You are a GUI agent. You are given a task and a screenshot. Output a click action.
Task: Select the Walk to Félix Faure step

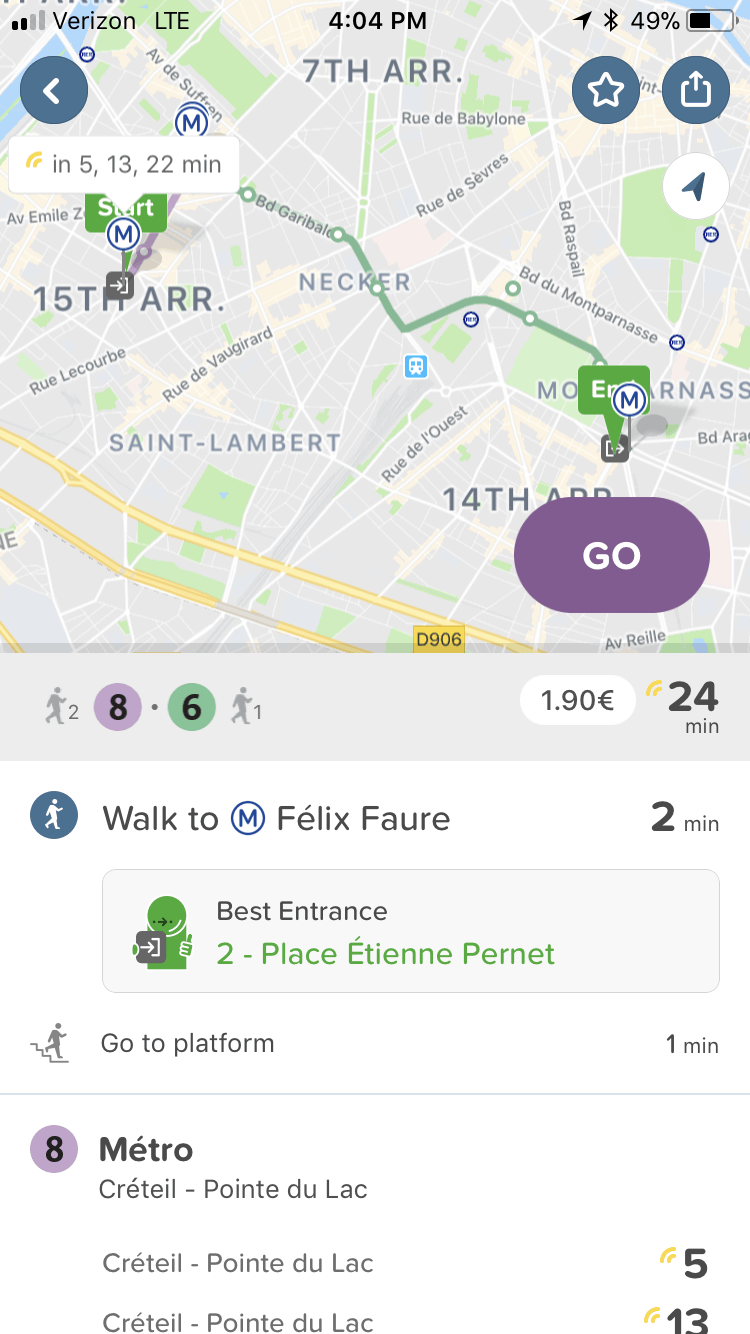[276, 819]
